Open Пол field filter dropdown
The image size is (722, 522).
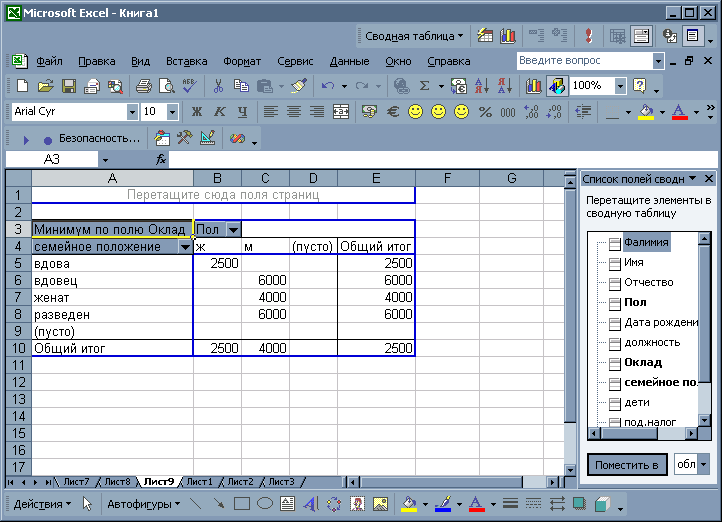click(x=233, y=229)
